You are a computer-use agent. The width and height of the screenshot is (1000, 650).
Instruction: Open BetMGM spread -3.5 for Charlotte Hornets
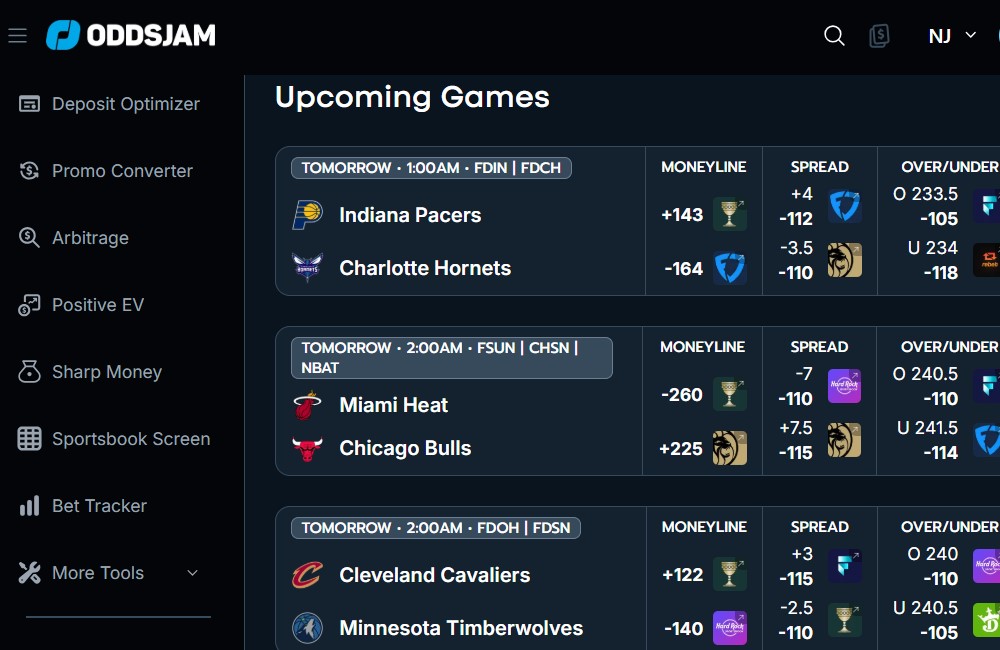[x=844, y=259]
